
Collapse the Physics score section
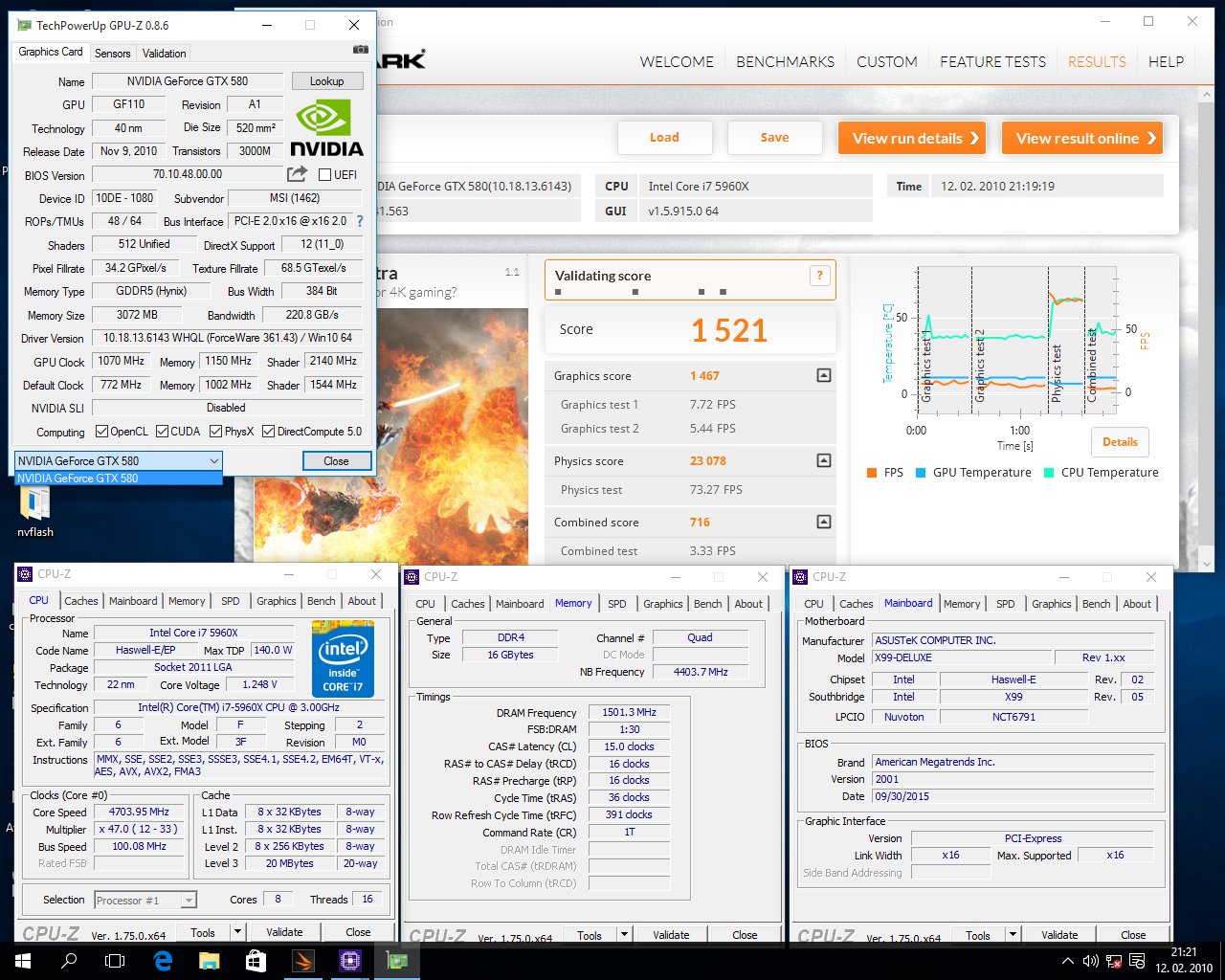pyautogui.click(x=823, y=460)
